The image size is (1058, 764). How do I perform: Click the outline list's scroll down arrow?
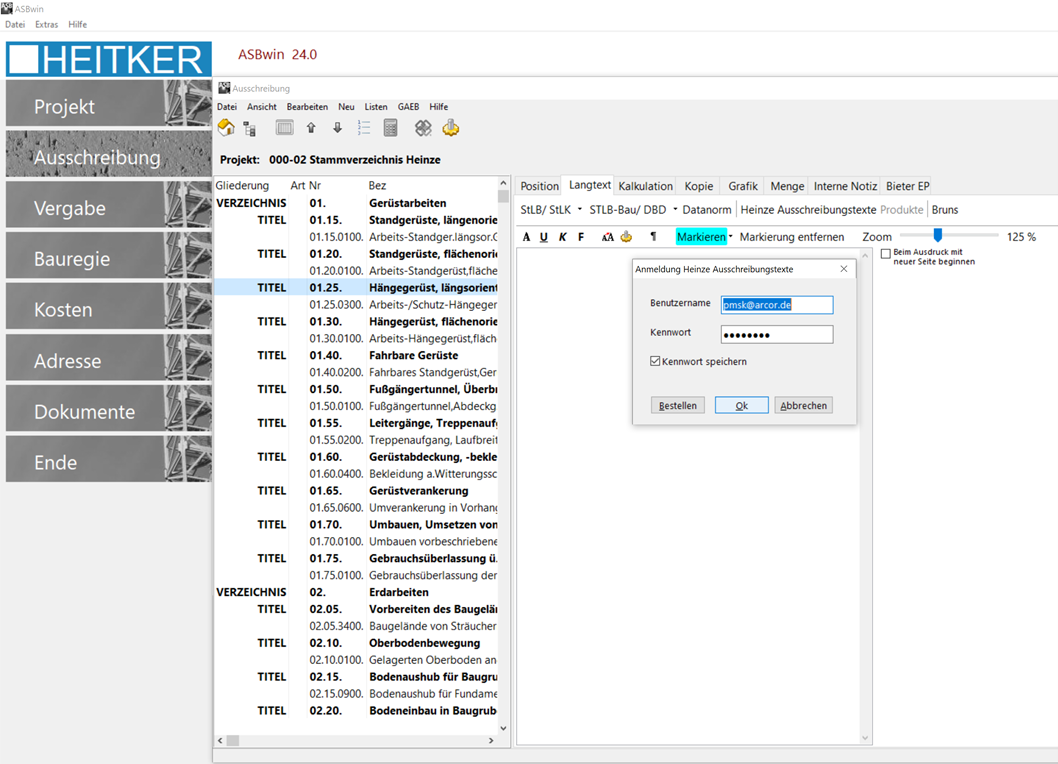pos(503,728)
